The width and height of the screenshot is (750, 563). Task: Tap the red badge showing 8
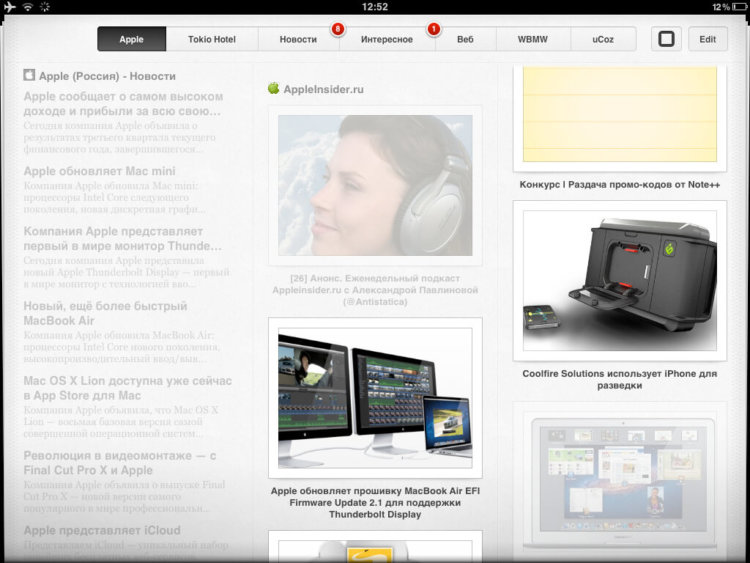pyautogui.click(x=338, y=29)
